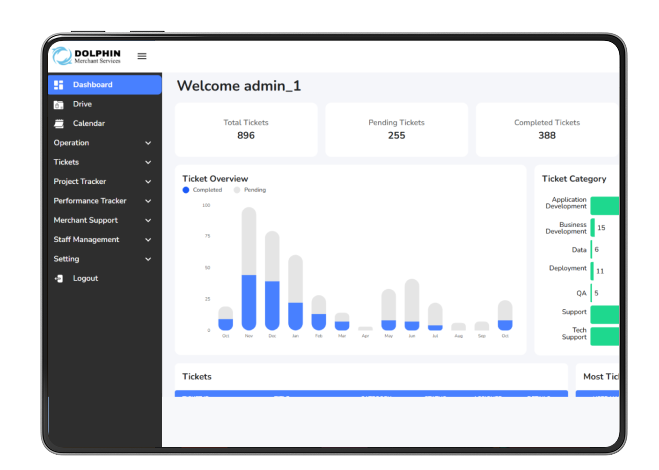Open the Pending Tickets summary card
The height and width of the screenshot is (470, 659).
tap(396, 129)
